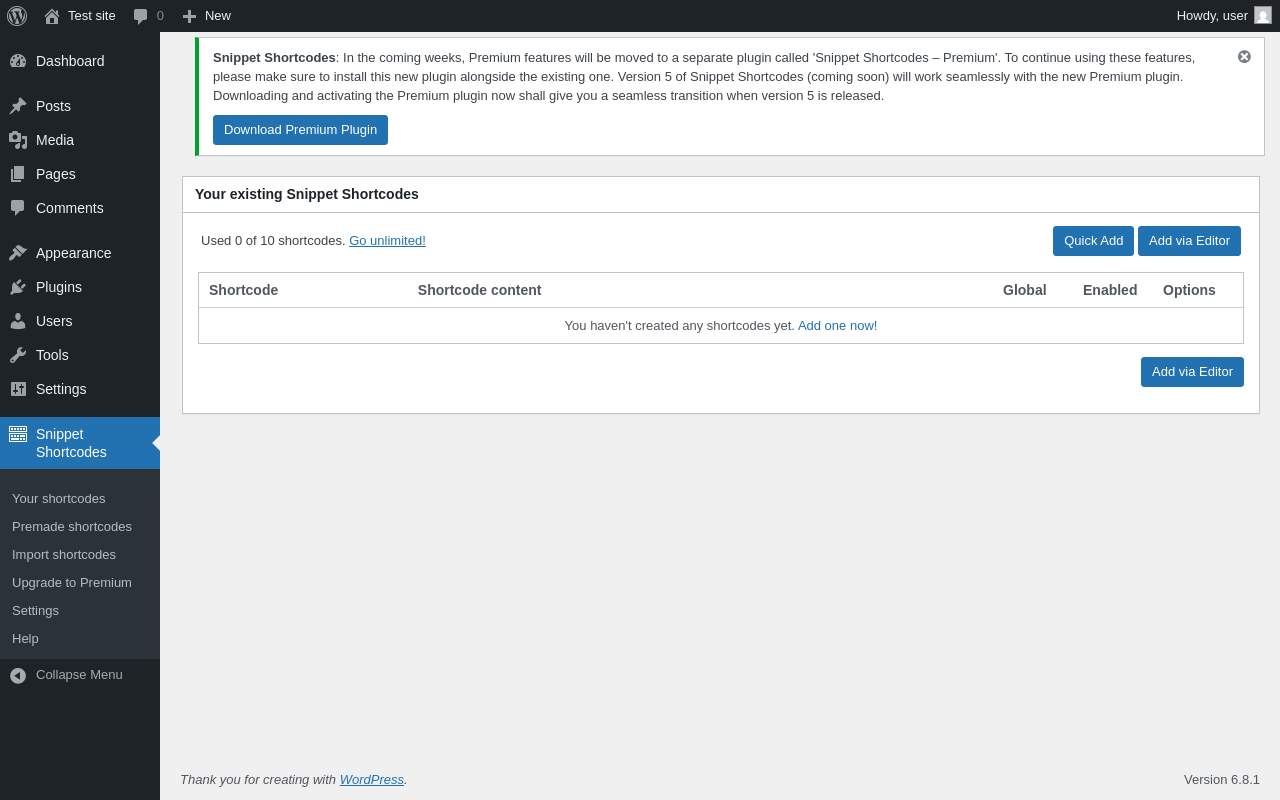The image size is (1280, 800).
Task: Open the Media library icon
Action: click(x=18, y=140)
